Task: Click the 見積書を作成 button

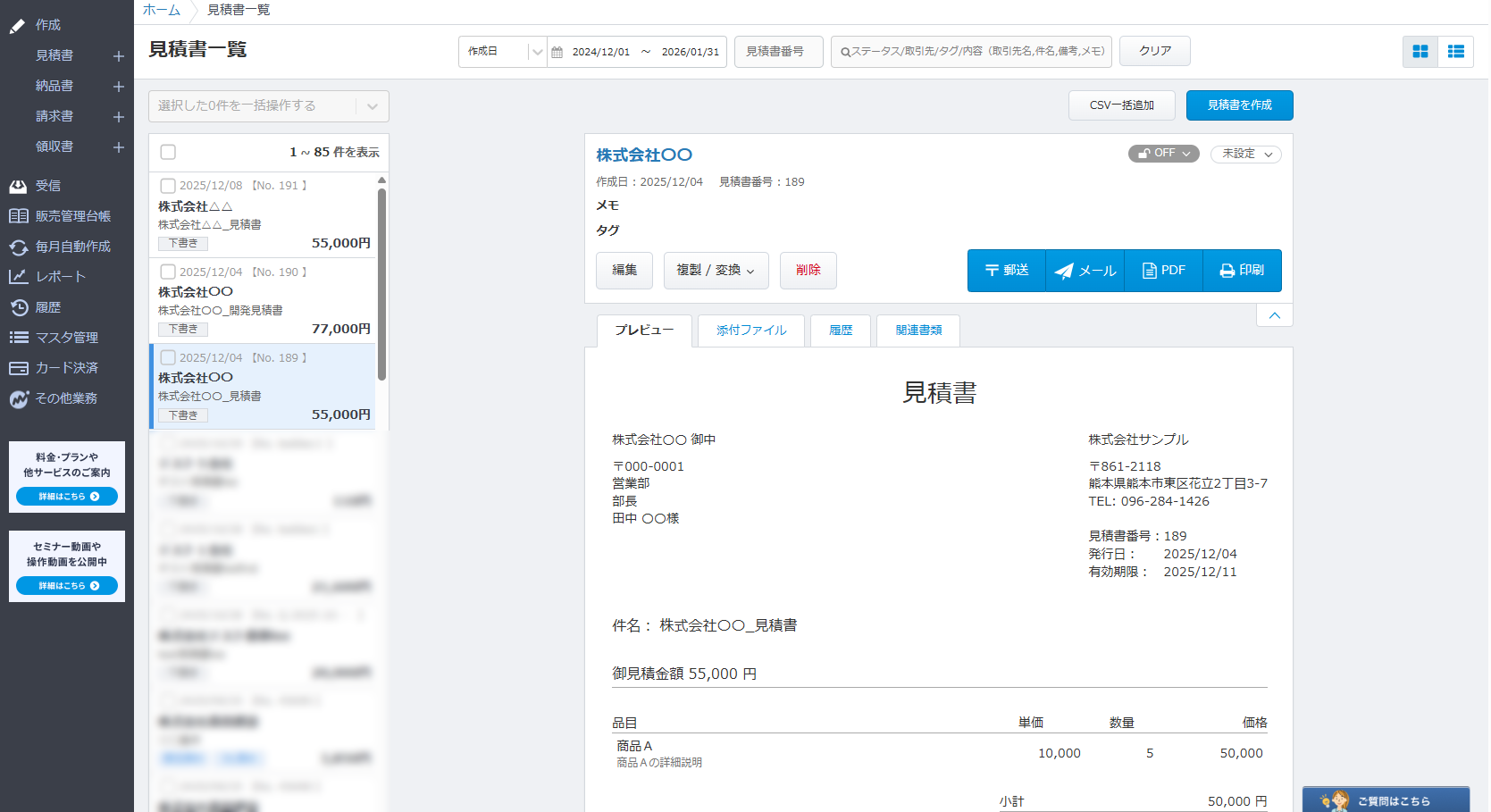Action: click(x=1239, y=105)
